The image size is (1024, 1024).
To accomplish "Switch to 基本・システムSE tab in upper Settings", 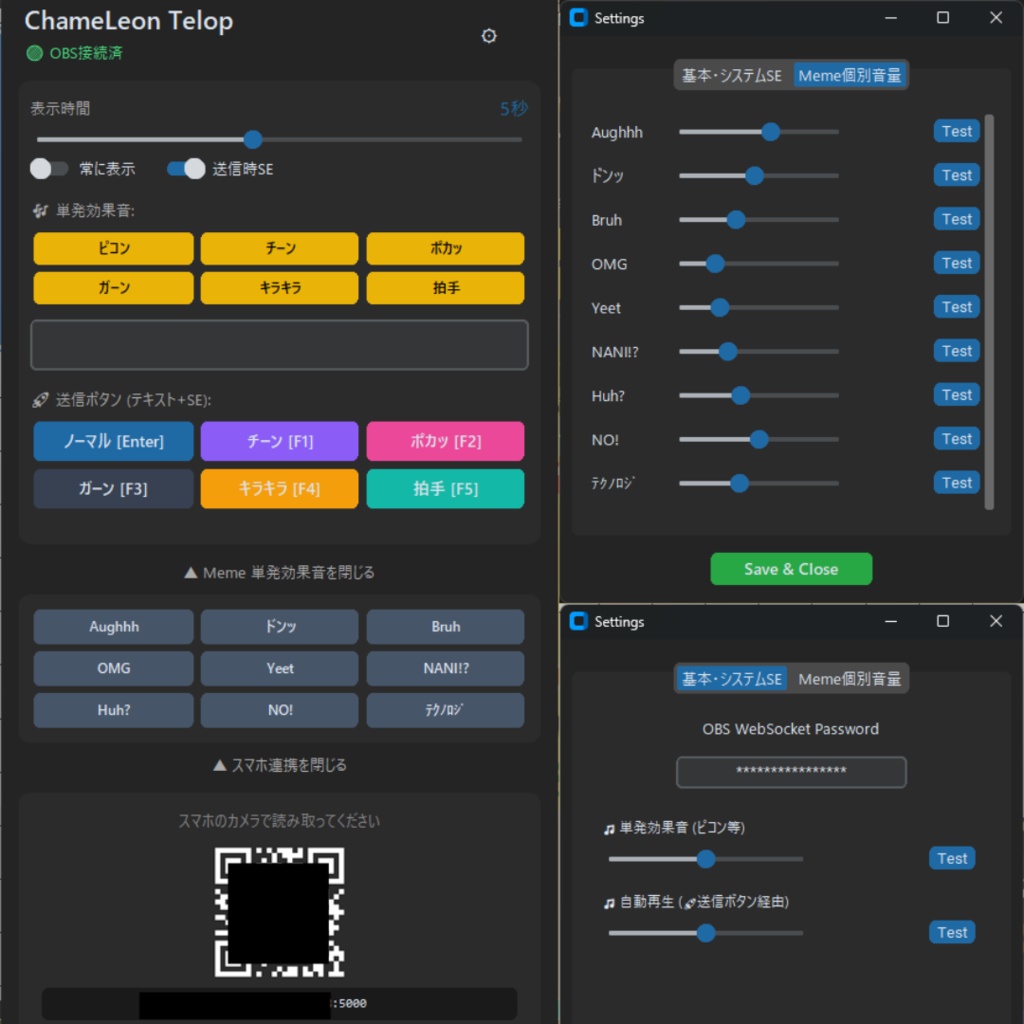I will [731, 76].
